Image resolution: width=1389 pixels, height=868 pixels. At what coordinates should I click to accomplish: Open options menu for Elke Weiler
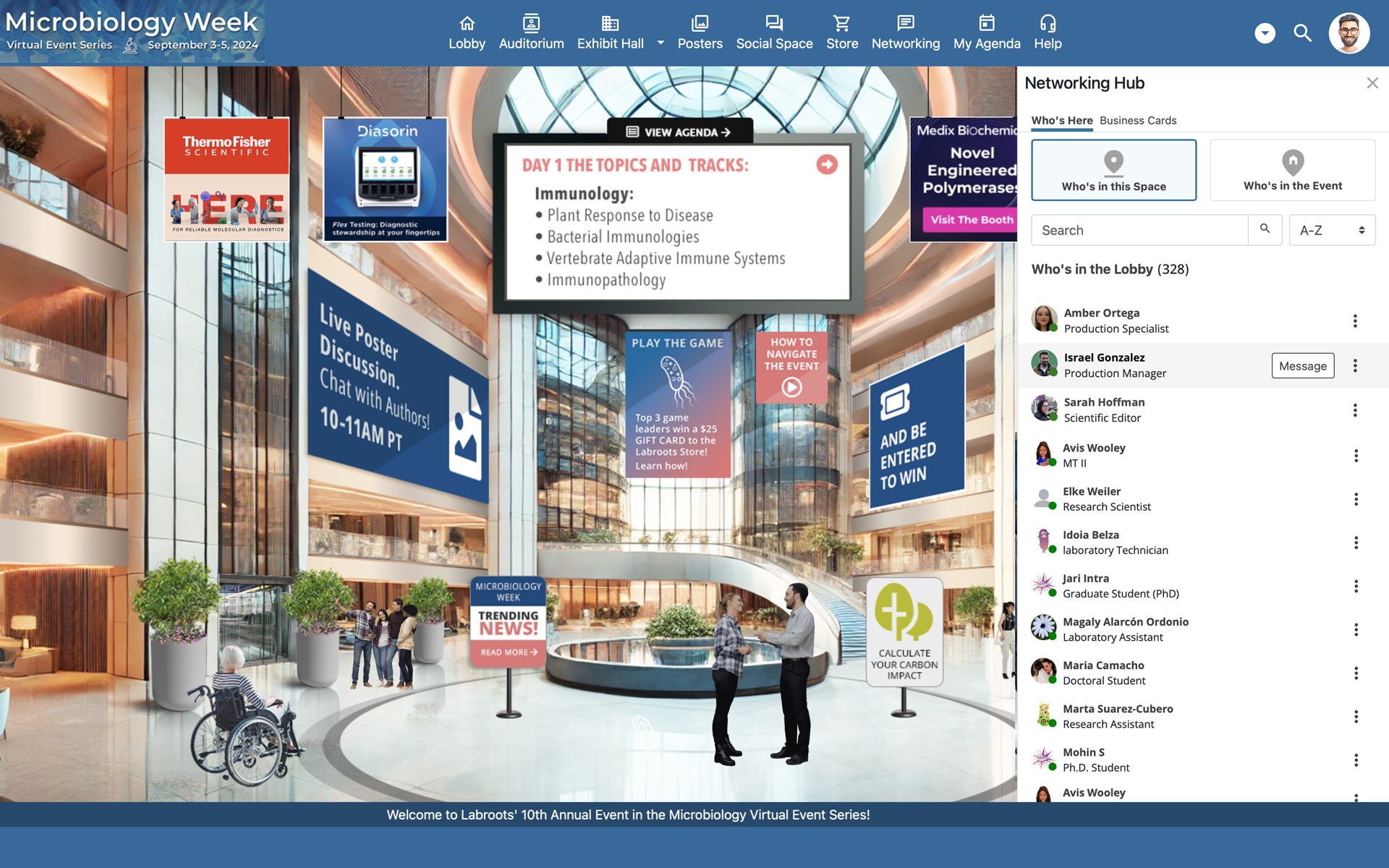pos(1356,499)
